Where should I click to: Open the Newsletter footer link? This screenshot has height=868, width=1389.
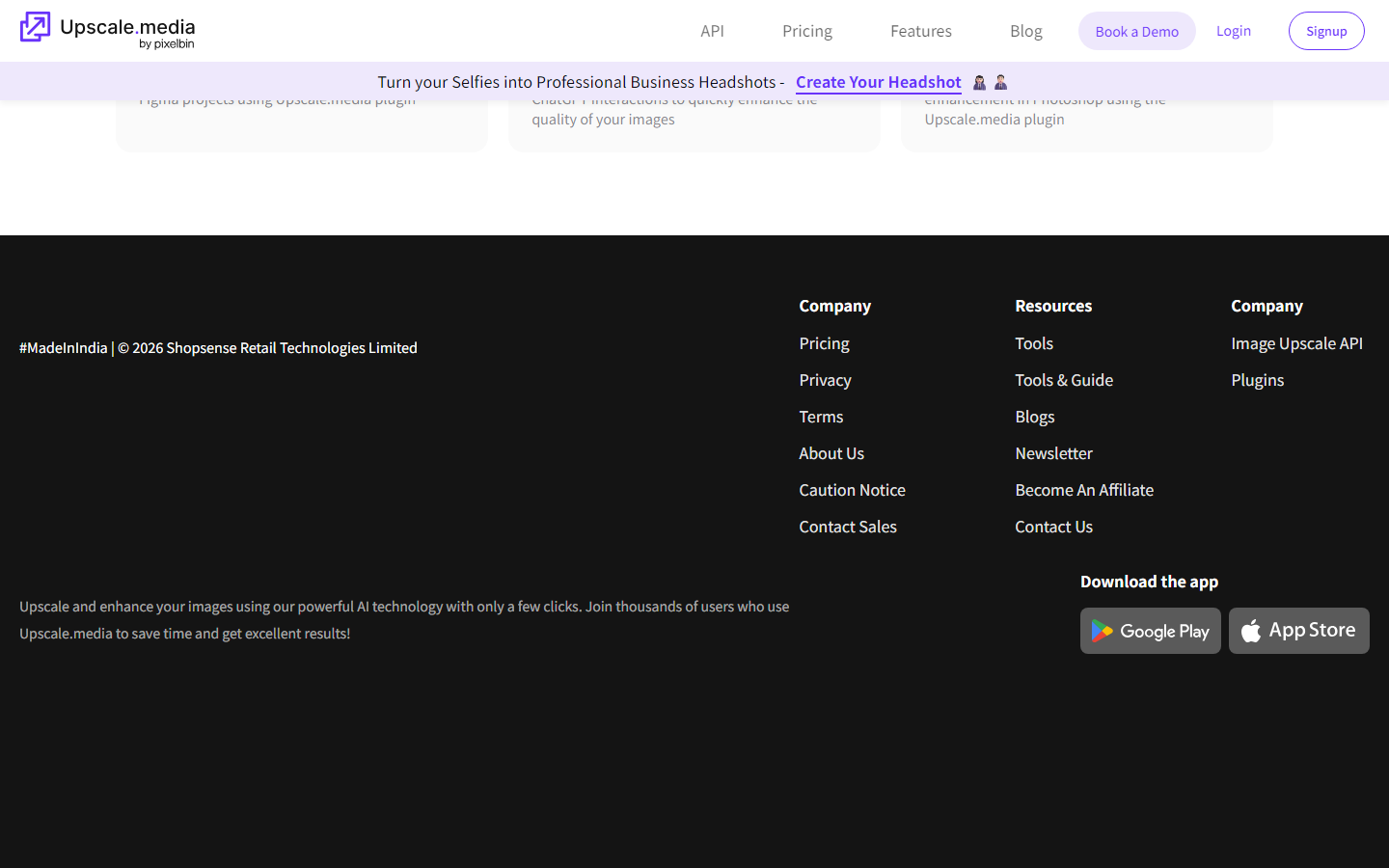click(1054, 453)
